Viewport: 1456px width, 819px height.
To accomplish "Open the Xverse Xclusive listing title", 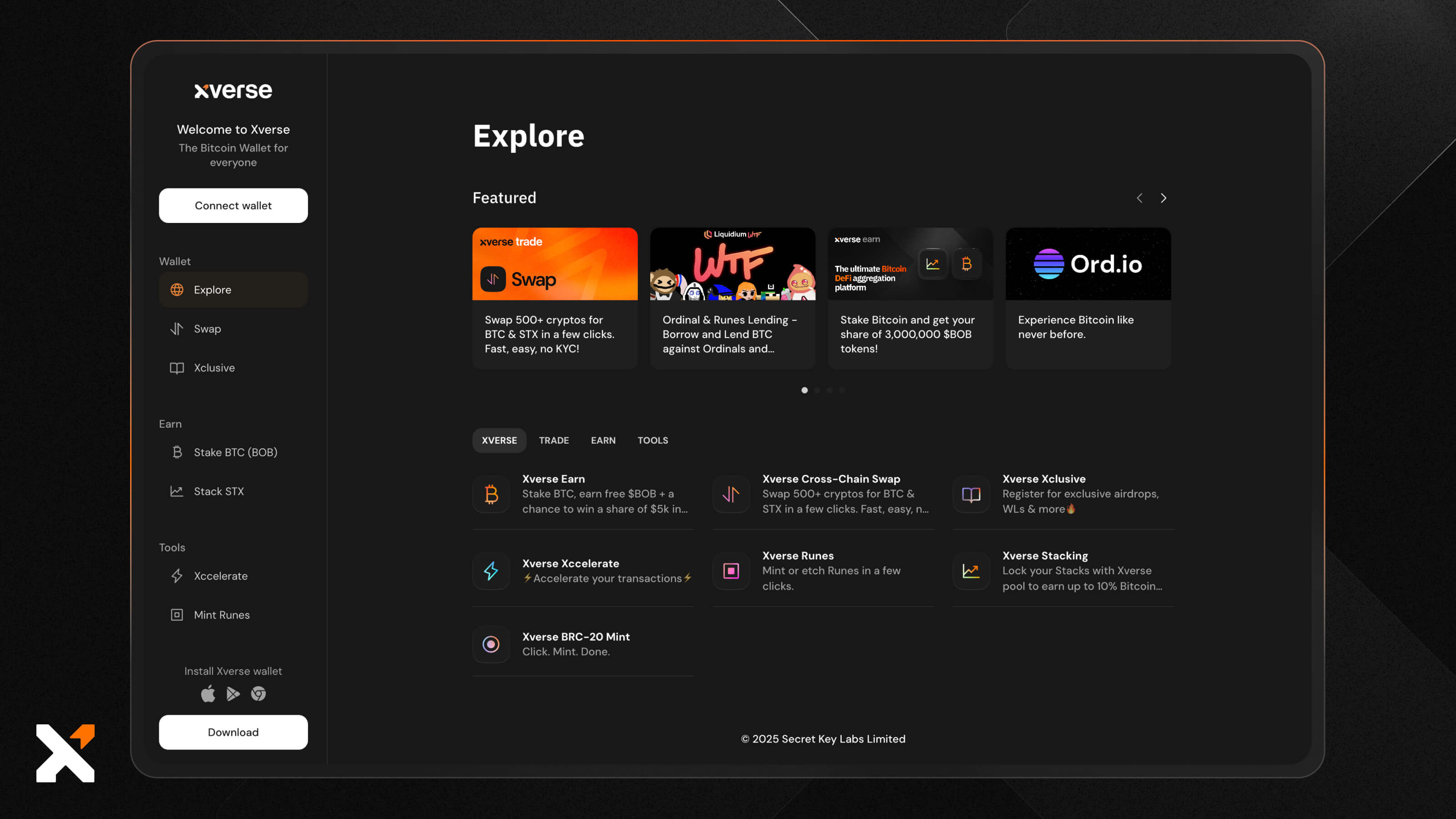I will pyautogui.click(x=1043, y=479).
